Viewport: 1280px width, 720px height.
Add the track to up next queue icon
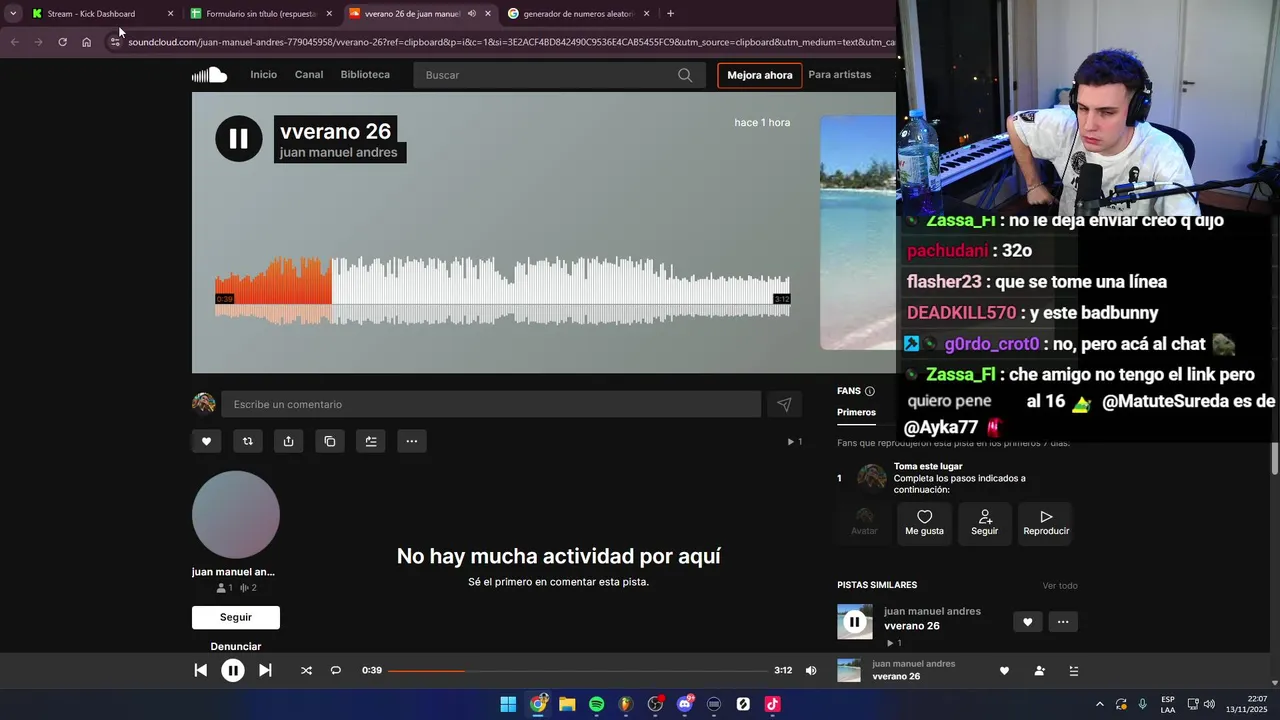370,441
